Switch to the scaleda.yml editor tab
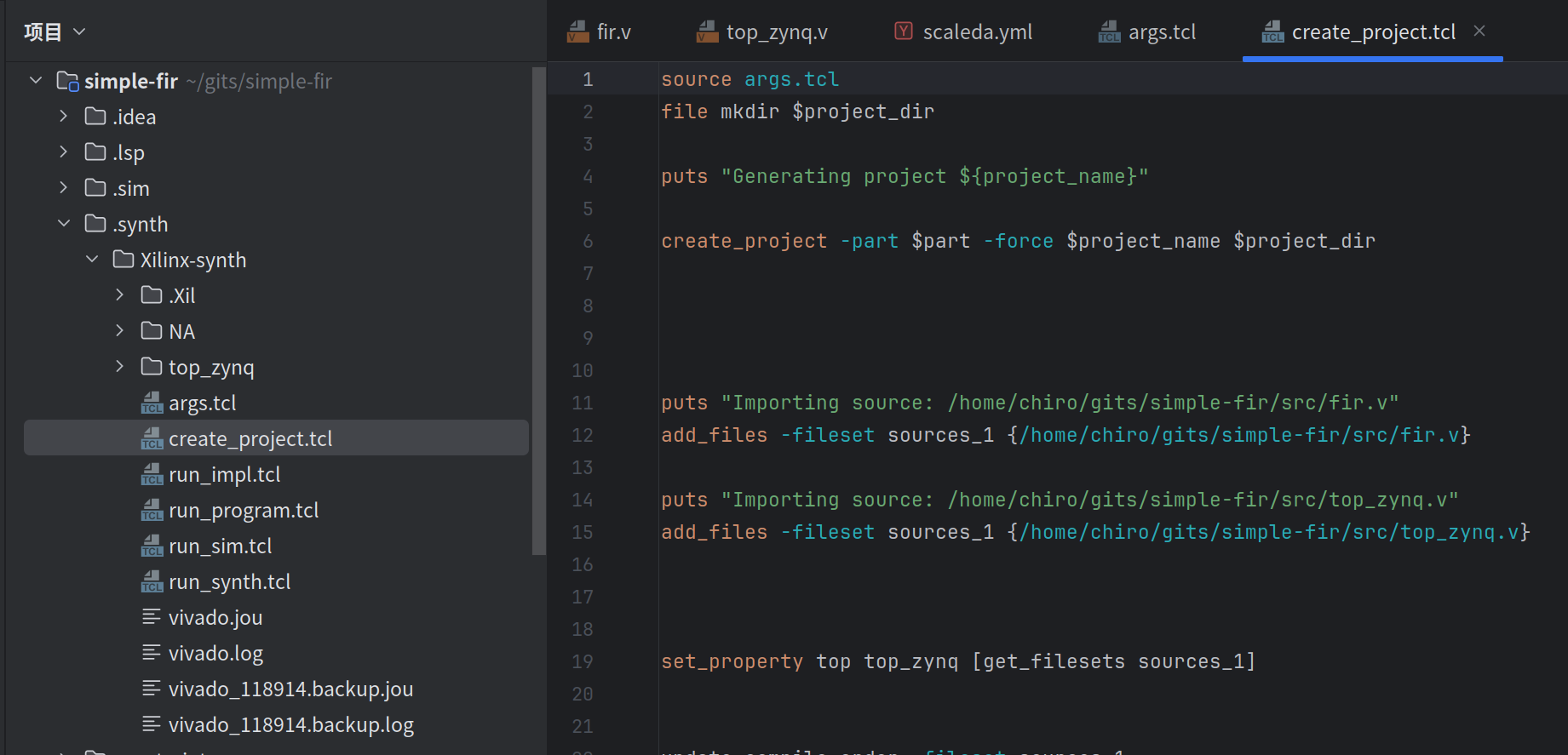 pos(963,32)
